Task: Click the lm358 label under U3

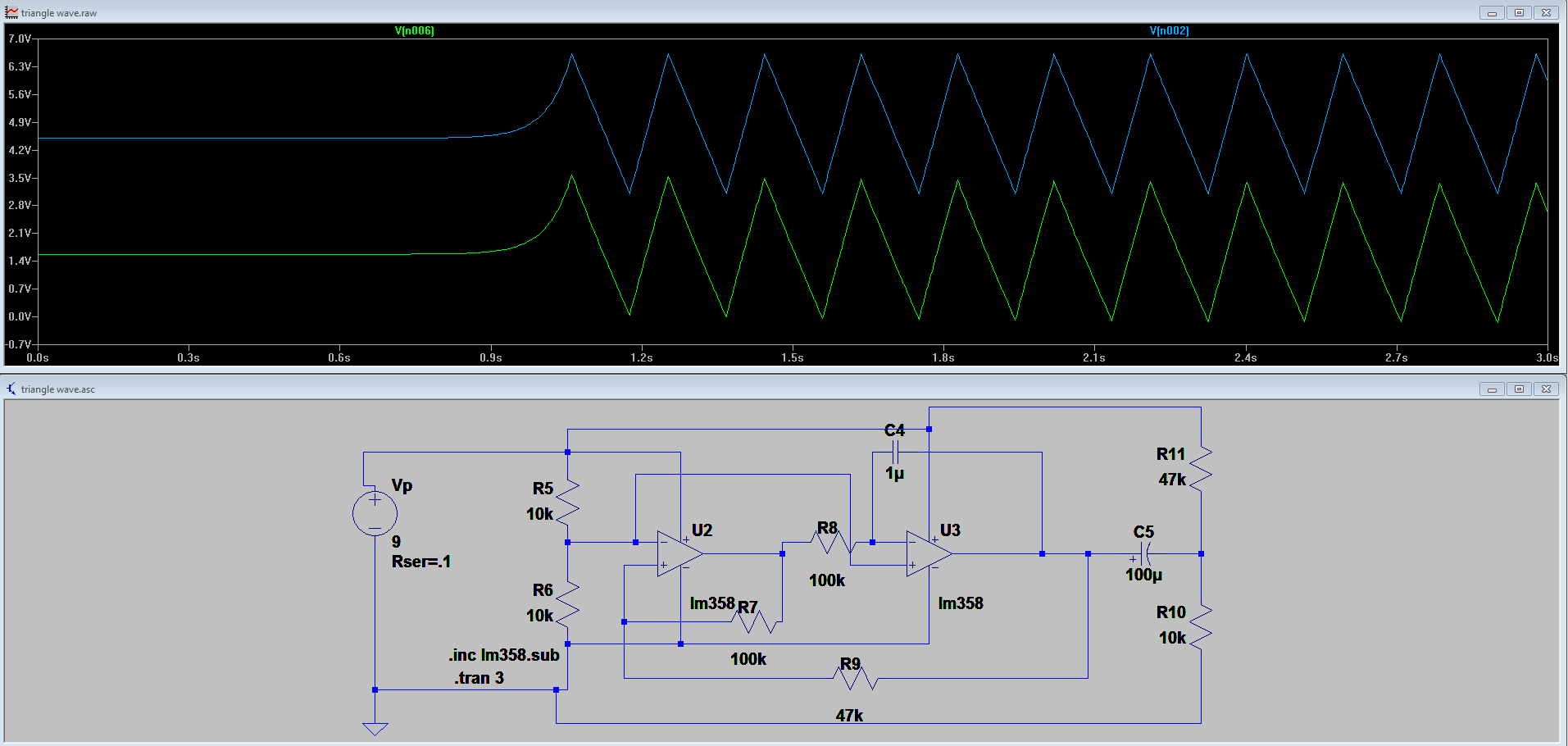Action: [x=961, y=603]
